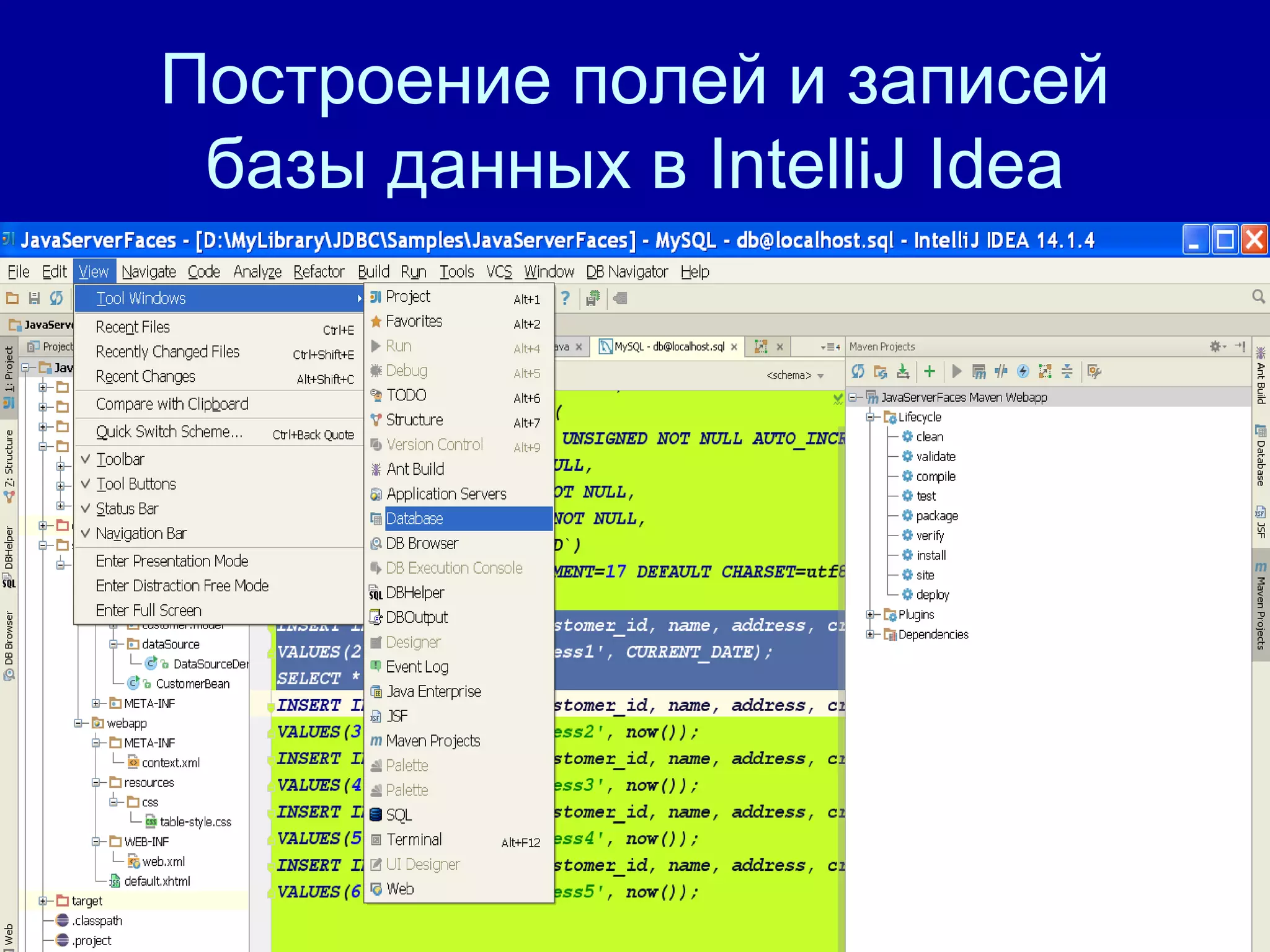This screenshot has height=952, width=1270.
Task: Collapse the resources folder in project tree
Action: click(x=96, y=782)
